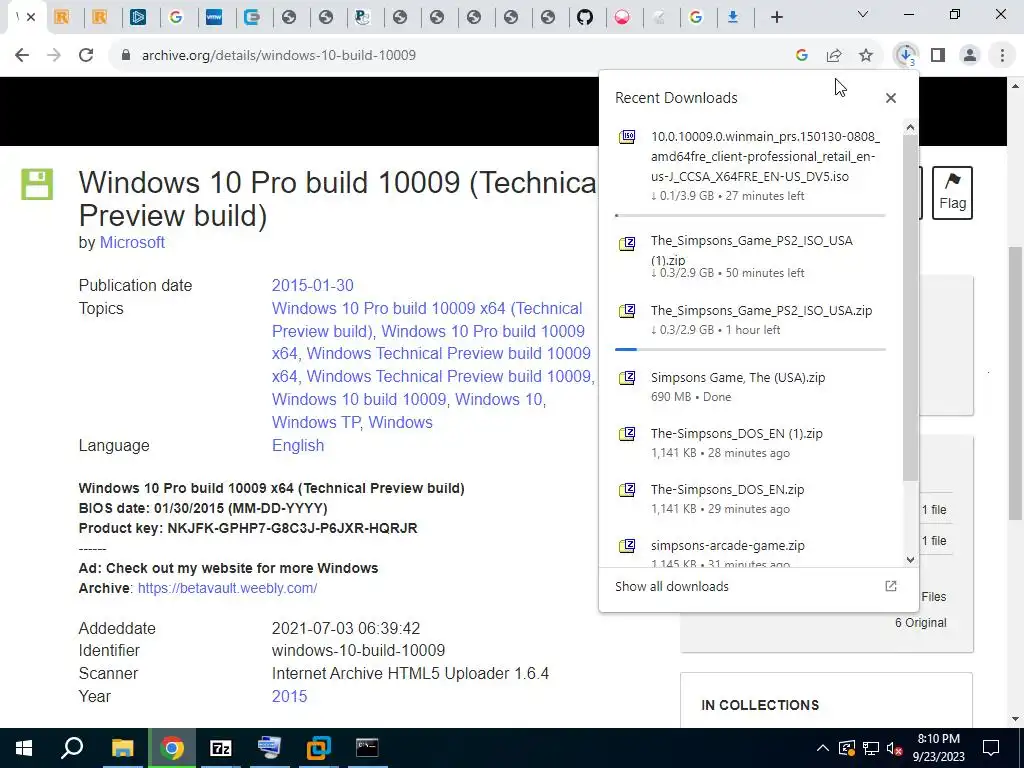Click zip icon for The-Simpsons_DOS_EN (1).zip
Screen dimensions: 1024x768
pyautogui.click(x=627, y=434)
